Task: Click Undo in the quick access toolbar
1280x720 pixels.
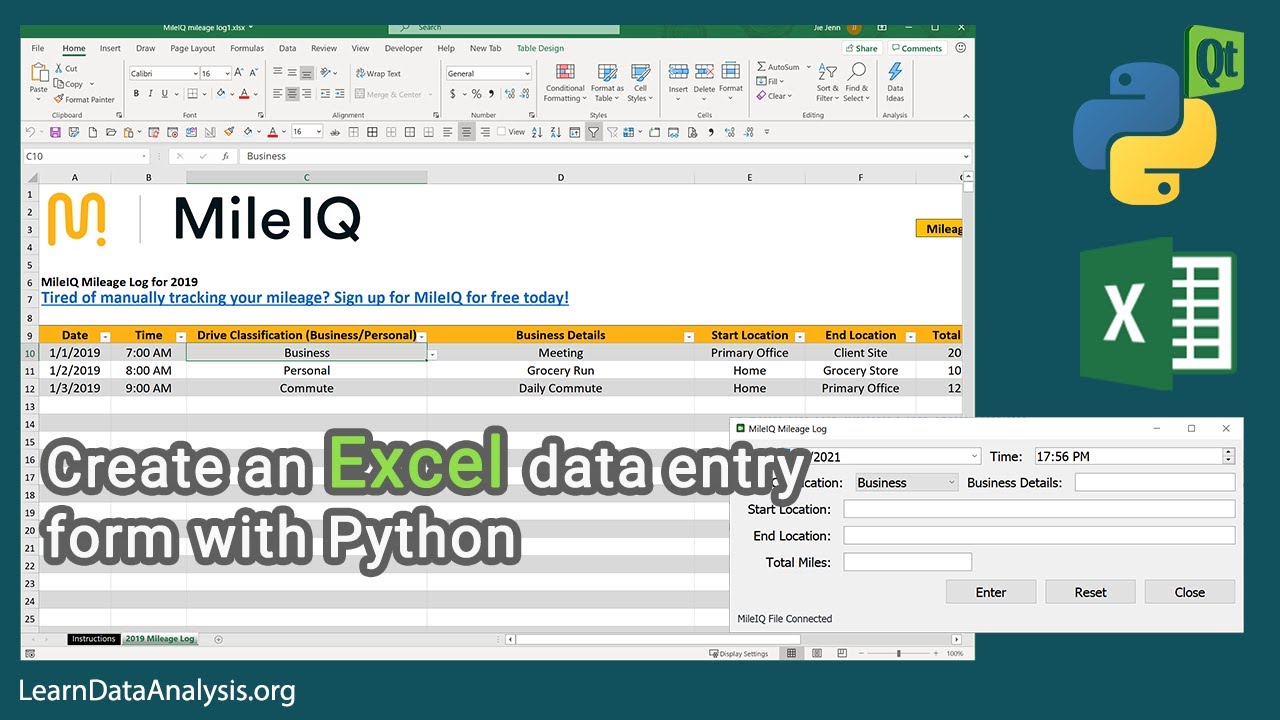Action: point(30,132)
